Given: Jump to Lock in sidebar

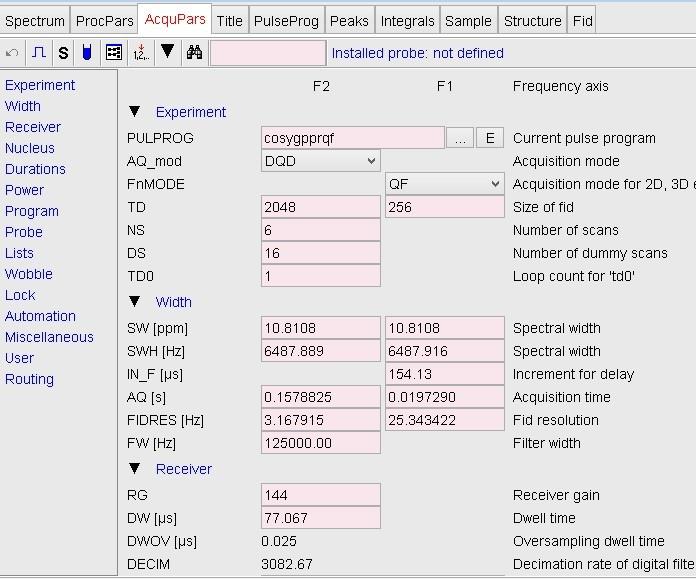Looking at the screenshot, I should click(x=20, y=295).
